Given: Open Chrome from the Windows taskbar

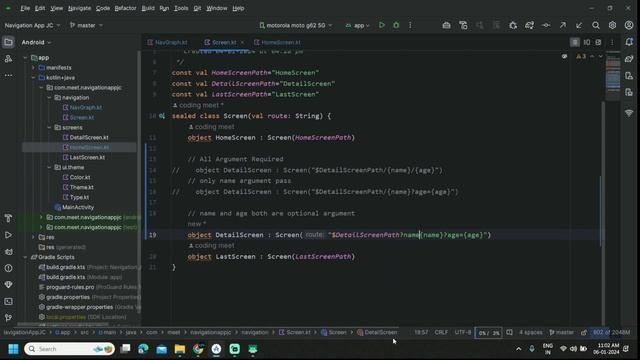Looking at the screenshot, I should coord(198,349).
